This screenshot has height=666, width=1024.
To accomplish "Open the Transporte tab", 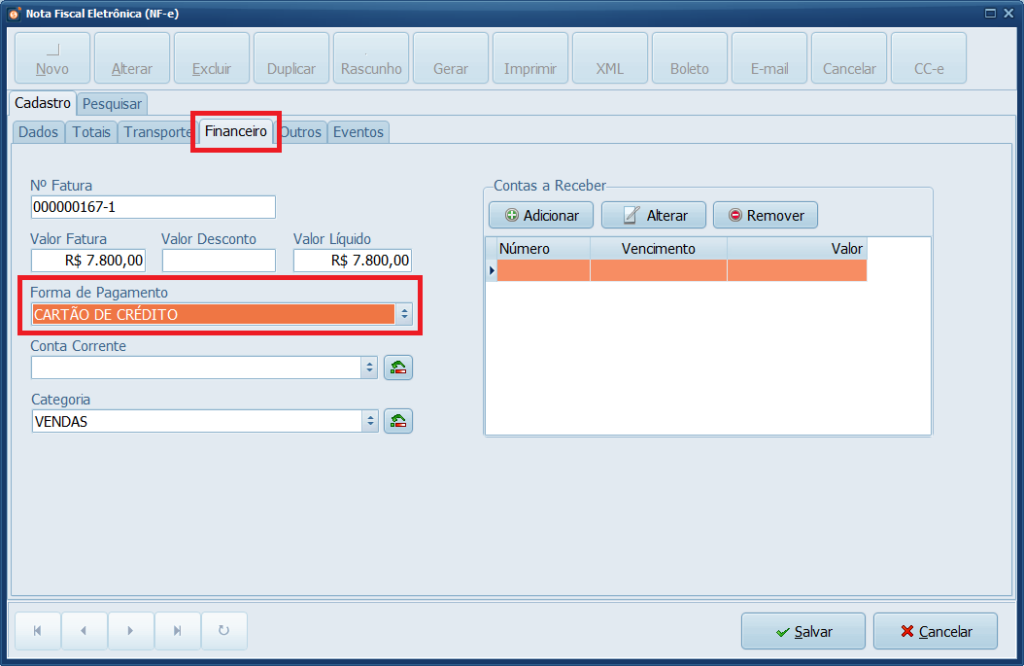I will click(x=157, y=132).
